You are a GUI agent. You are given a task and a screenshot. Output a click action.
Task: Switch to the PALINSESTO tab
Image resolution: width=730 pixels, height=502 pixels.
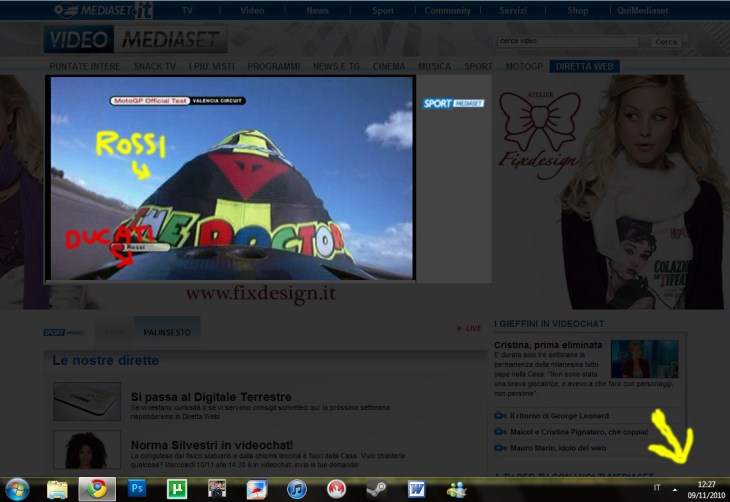(x=166, y=329)
